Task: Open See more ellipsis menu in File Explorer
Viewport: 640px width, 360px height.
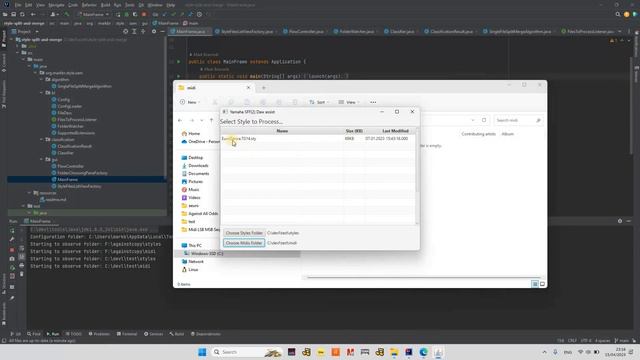Action: pos(373,102)
